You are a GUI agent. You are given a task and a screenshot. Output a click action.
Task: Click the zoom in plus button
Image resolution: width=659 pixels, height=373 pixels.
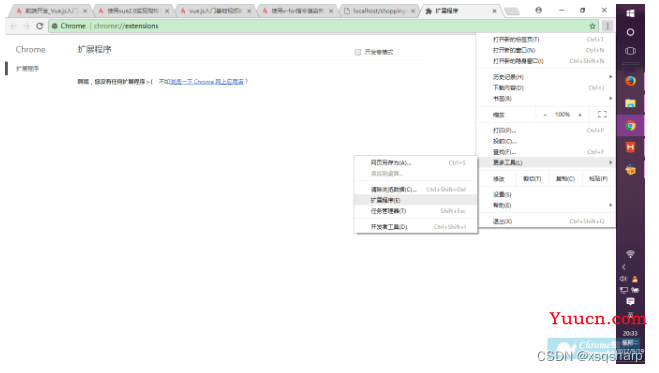[x=580, y=115]
